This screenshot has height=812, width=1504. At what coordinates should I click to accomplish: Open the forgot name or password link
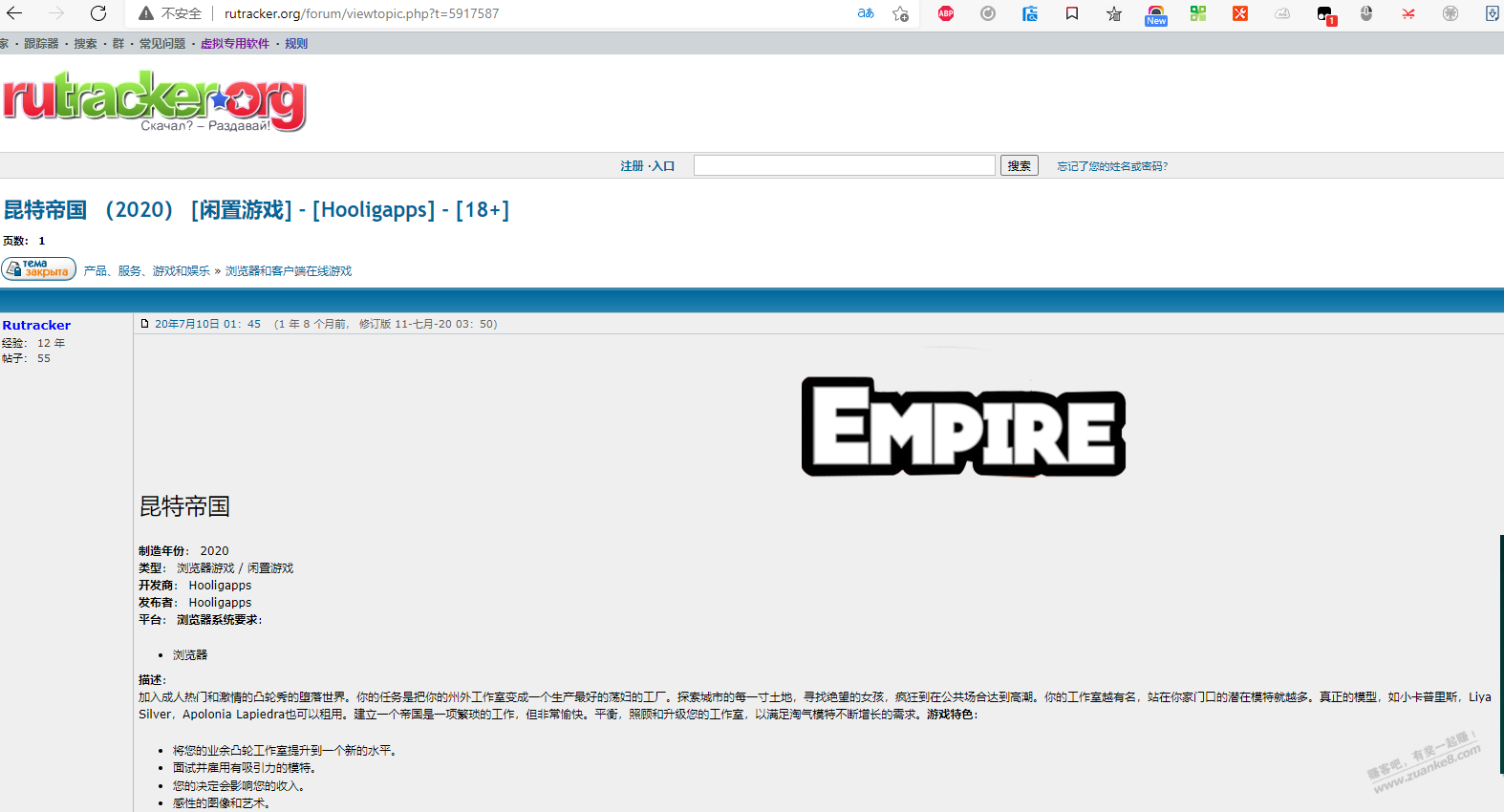[x=1112, y=166]
